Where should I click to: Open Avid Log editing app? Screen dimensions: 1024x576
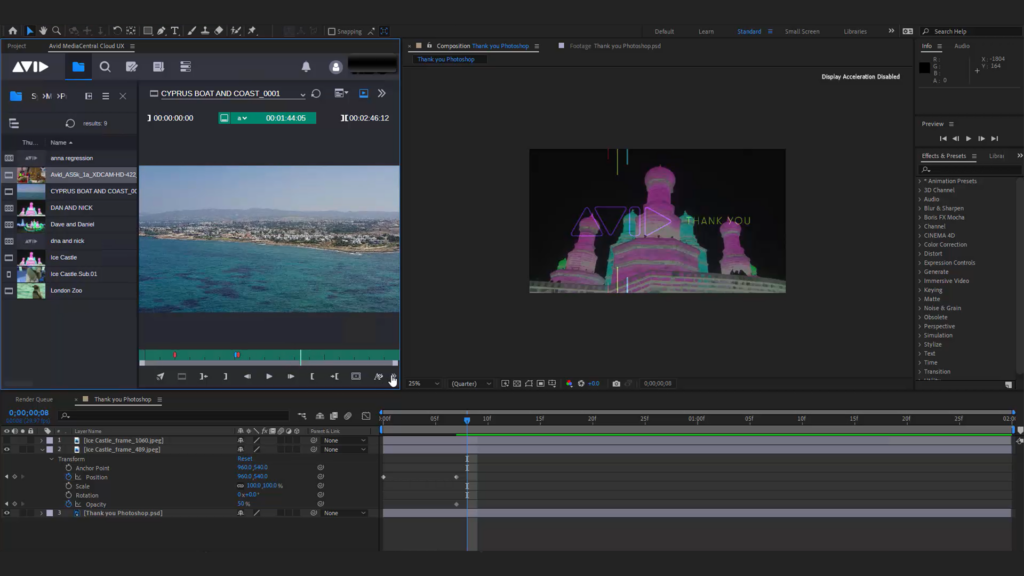(x=131, y=67)
